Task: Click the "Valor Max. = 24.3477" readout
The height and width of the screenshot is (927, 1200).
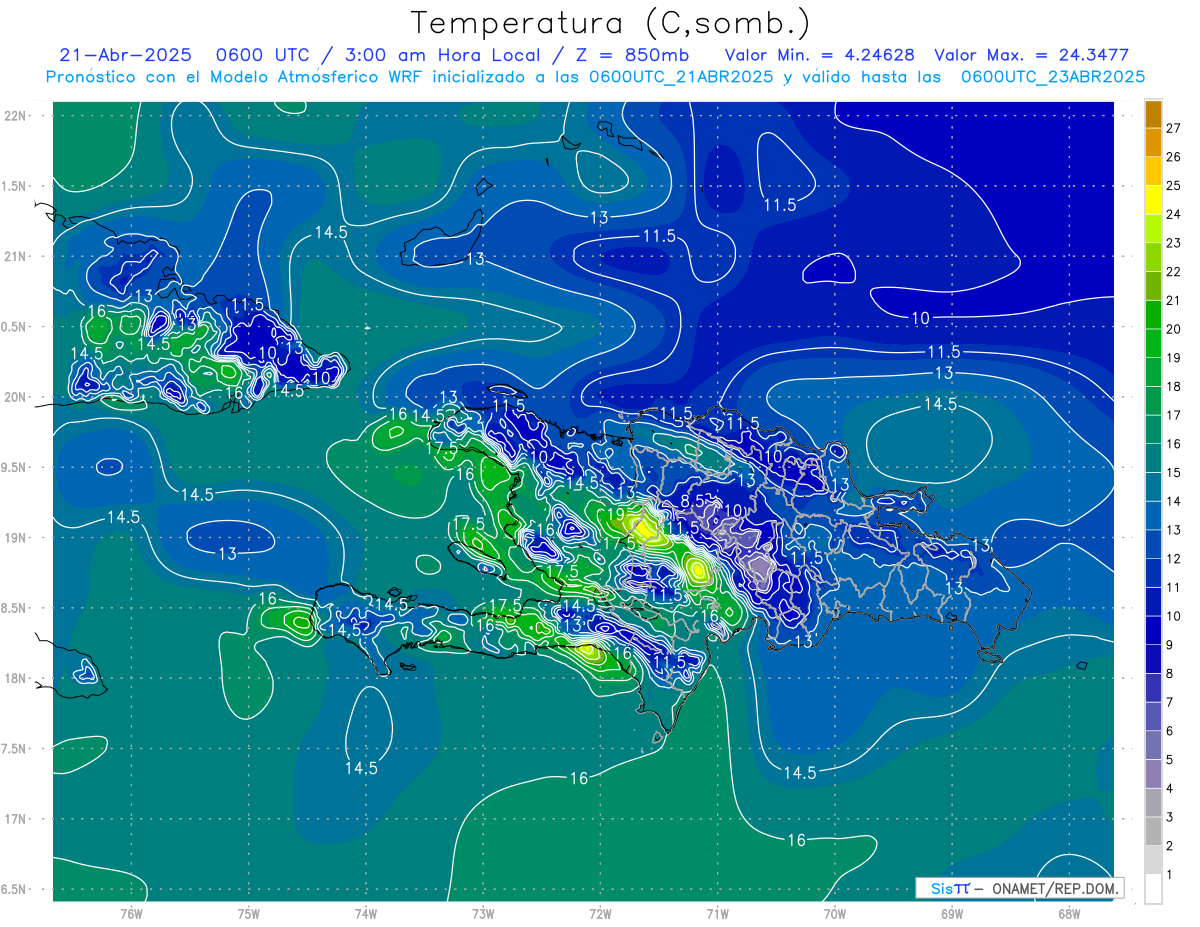Action: (x=1031, y=55)
